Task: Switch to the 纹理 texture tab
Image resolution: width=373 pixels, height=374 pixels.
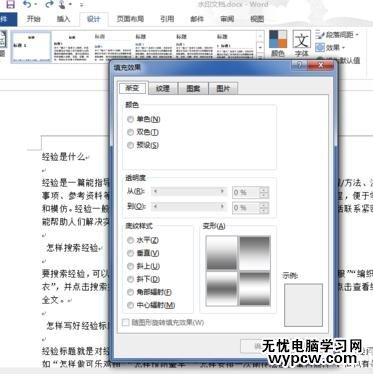Action: click(163, 89)
